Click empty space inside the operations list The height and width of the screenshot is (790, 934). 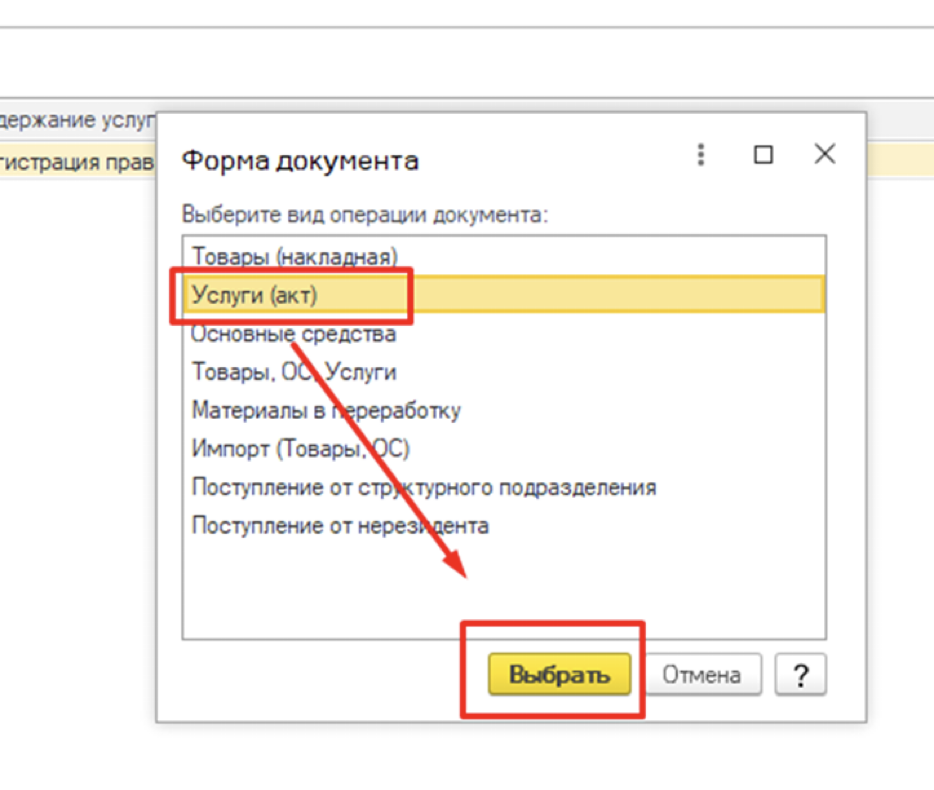click(500, 590)
